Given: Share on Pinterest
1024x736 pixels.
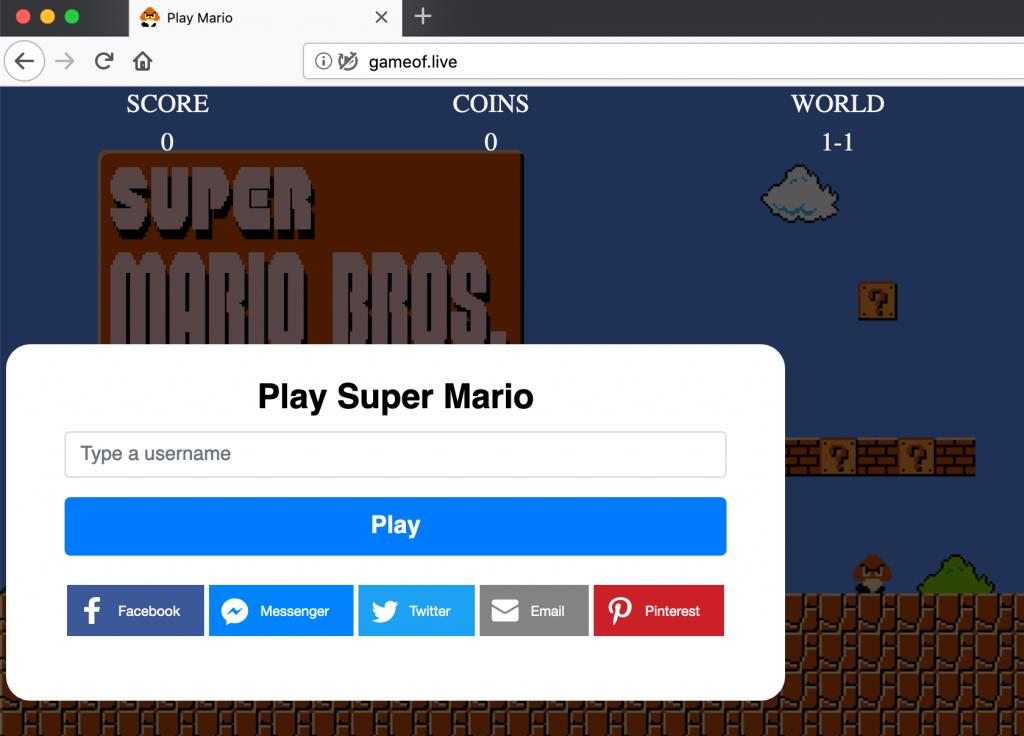Looking at the screenshot, I should [x=658, y=611].
